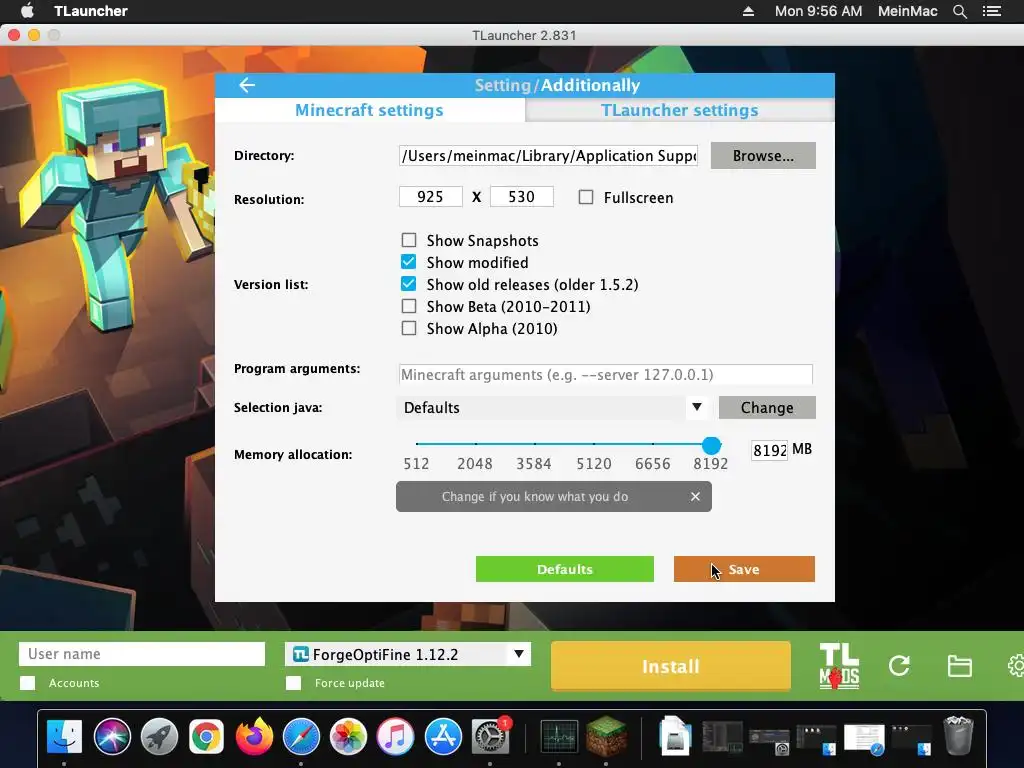Screen dimensions: 1024x768
Task: Open the Trash in the dock
Action: pyautogui.click(x=958, y=735)
